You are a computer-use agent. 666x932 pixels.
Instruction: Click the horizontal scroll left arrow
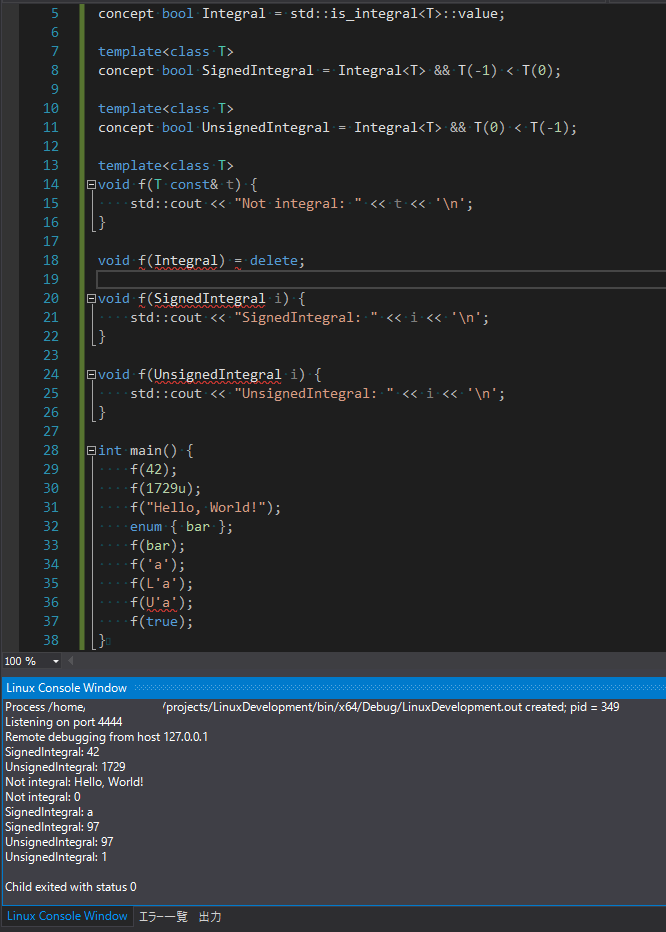(71, 660)
